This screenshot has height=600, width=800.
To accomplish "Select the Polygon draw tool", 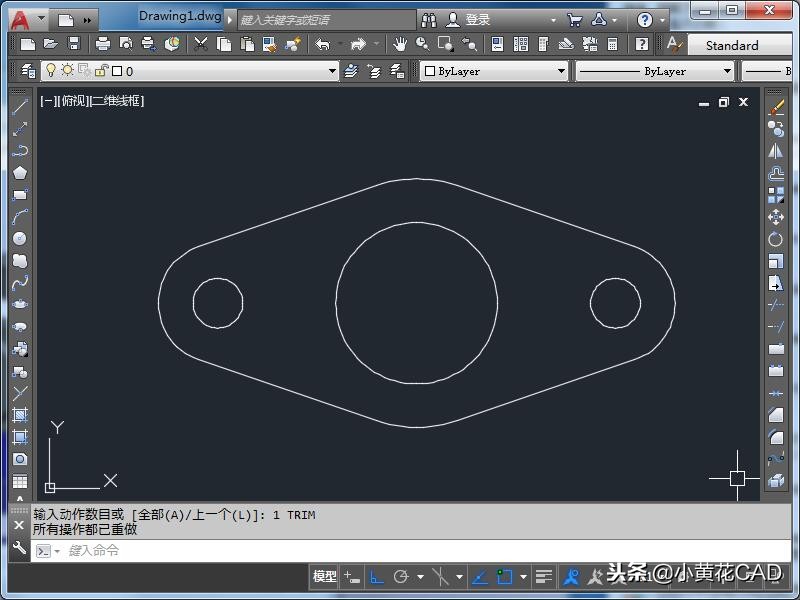I will pyautogui.click(x=19, y=173).
